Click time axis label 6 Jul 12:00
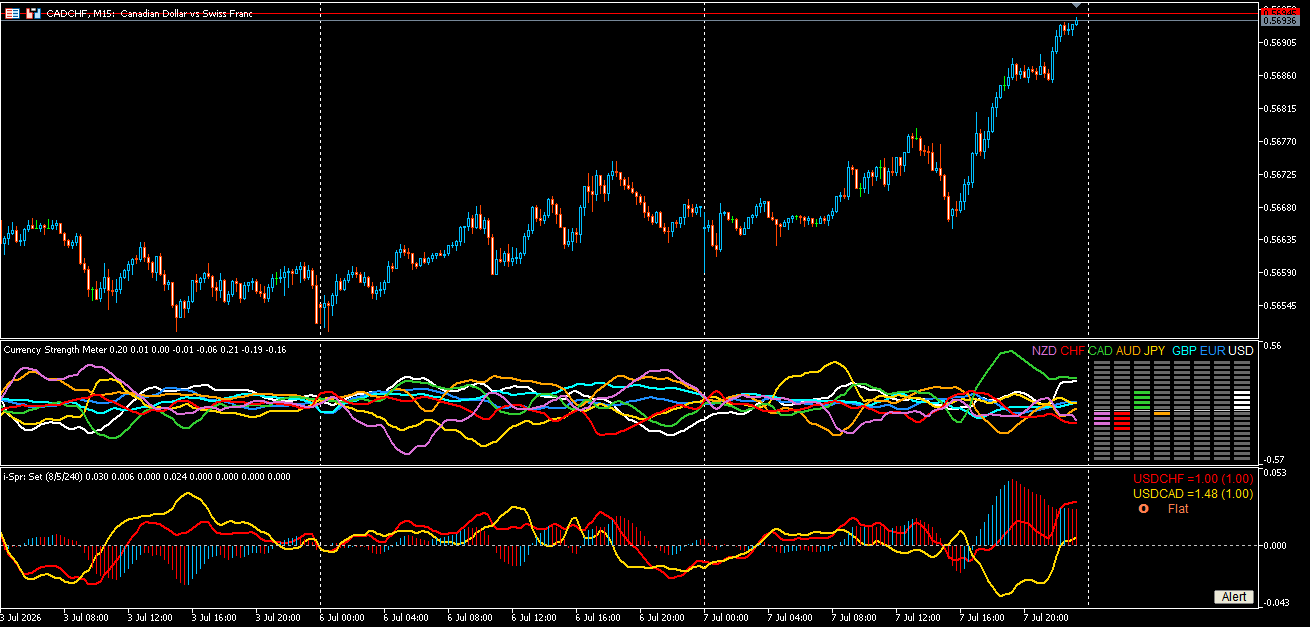The image size is (1310, 627). [534, 618]
